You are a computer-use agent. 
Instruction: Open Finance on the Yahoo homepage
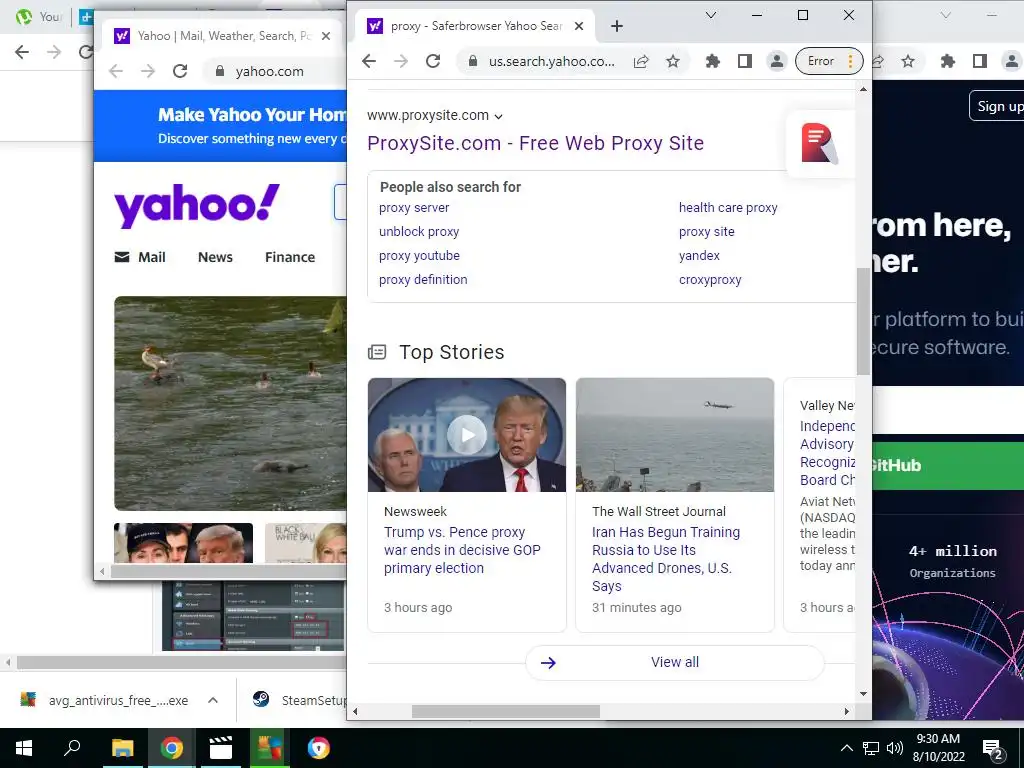290,257
